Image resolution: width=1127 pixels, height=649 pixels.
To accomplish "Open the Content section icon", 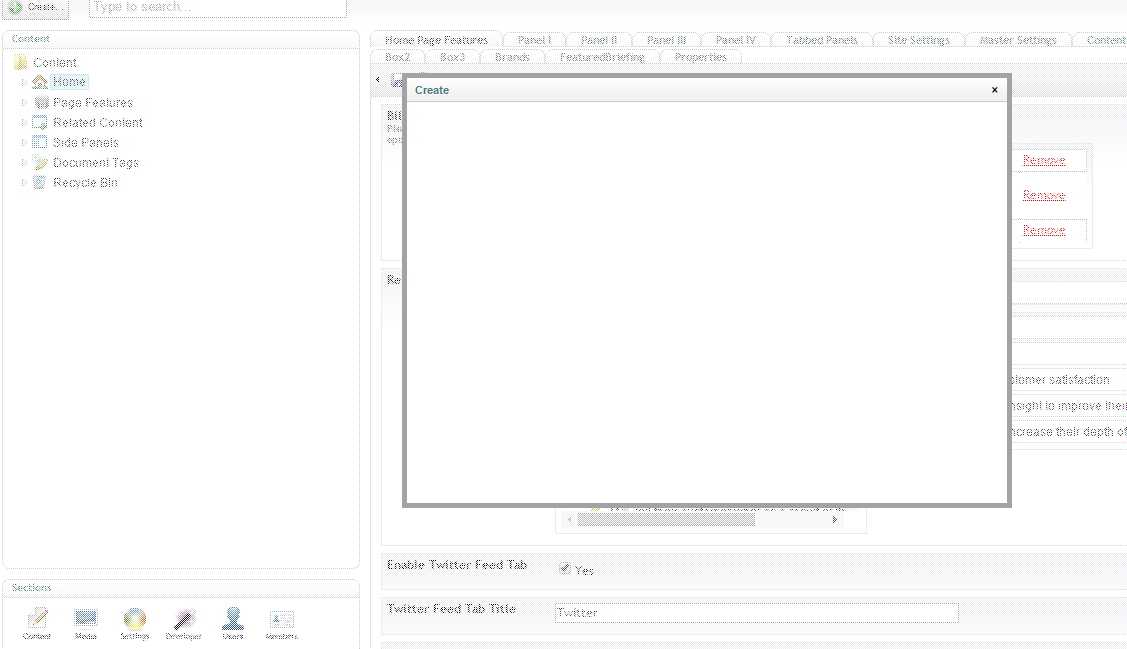I will pyautogui.click(x=37, y=620).
